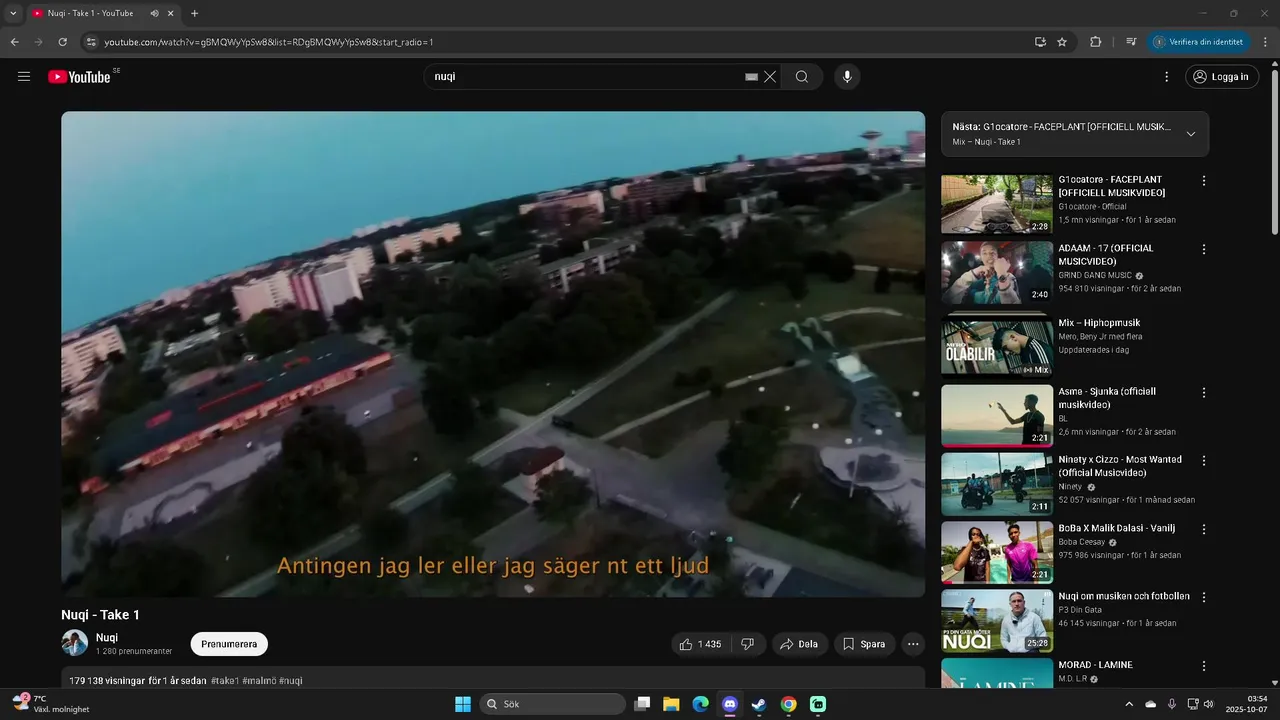Open options for MORAD - LAMINE video
This screenshot has width=1280, height=720.
coord(1204,666)
